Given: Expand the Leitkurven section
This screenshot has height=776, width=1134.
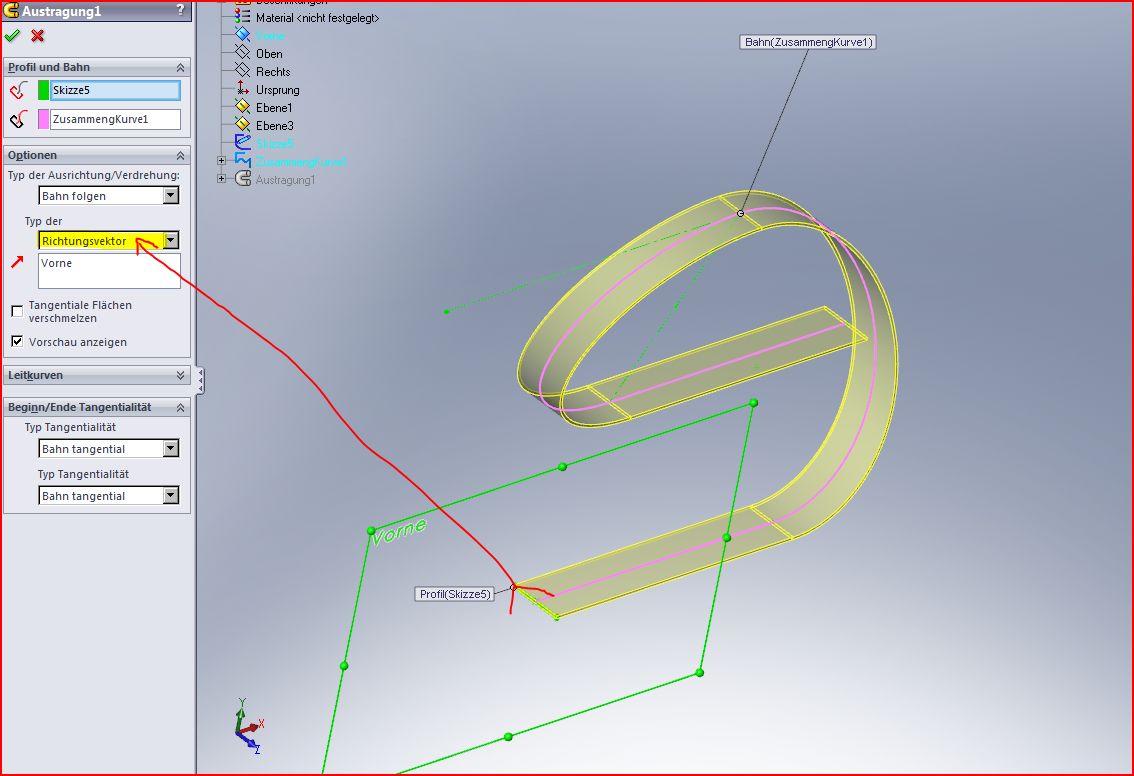Looking at the screenshot, I should [180, 375].
